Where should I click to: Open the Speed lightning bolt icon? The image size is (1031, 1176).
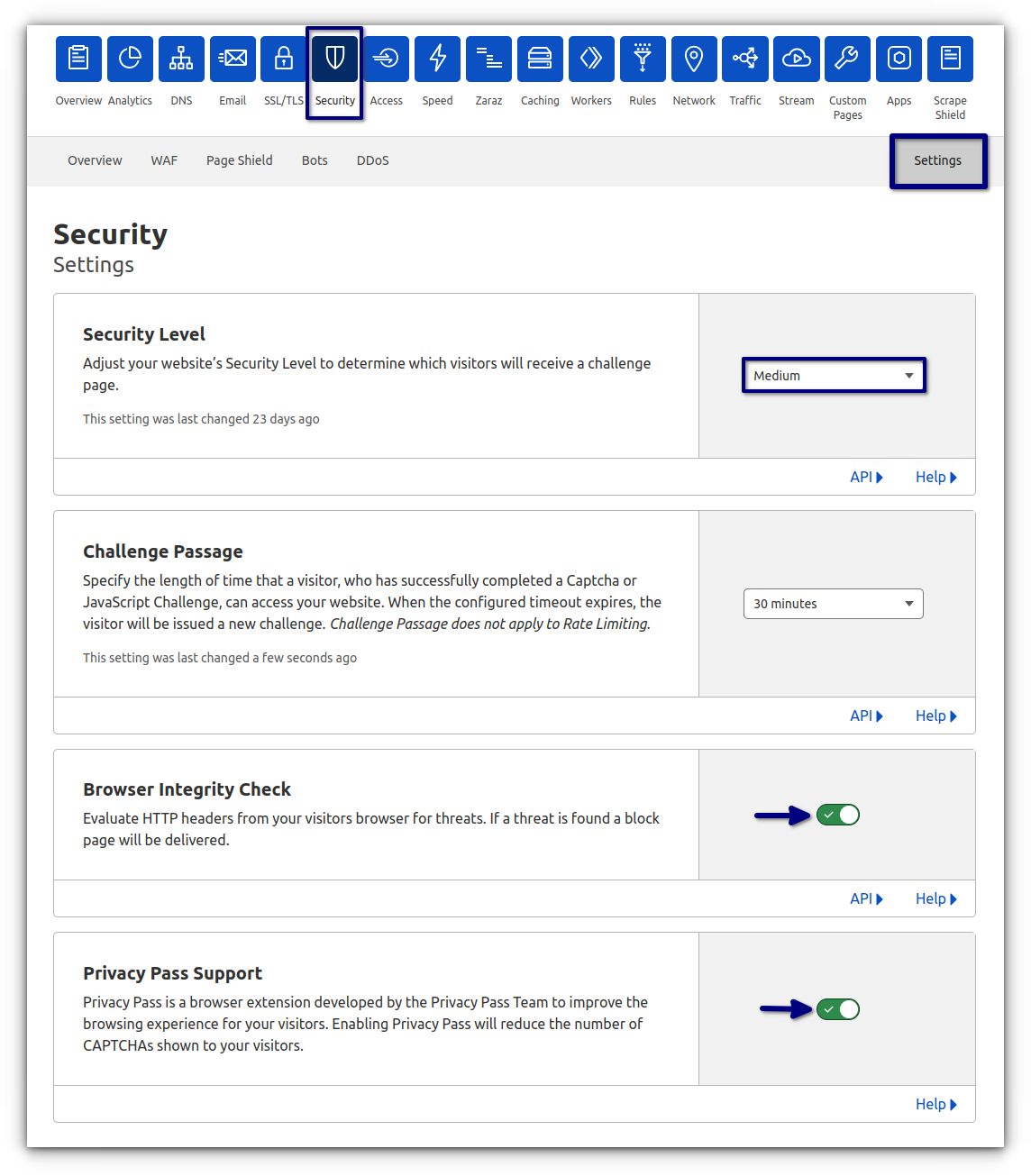437,59
